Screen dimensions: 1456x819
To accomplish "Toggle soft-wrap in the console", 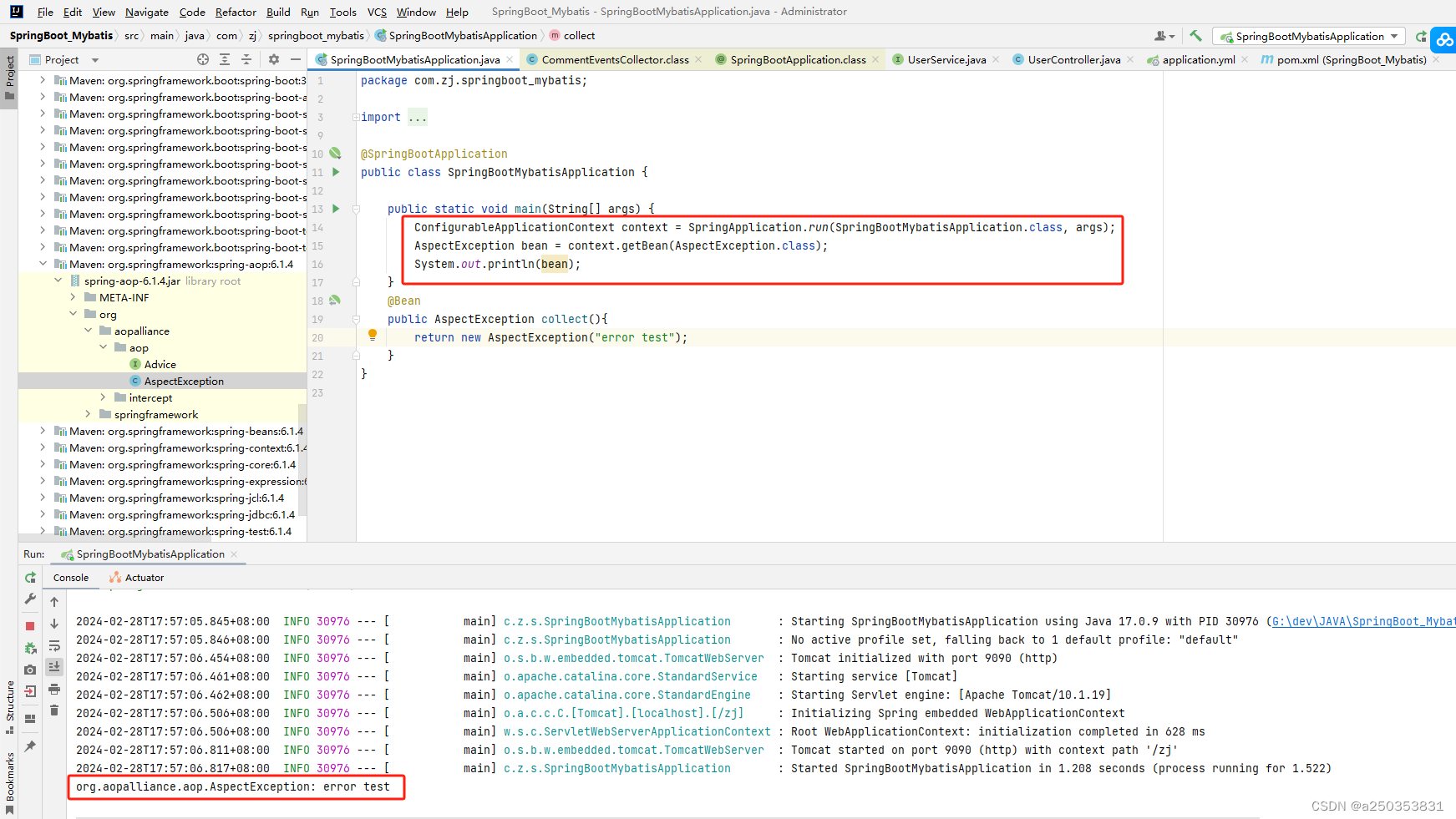I will coord(54,645).
